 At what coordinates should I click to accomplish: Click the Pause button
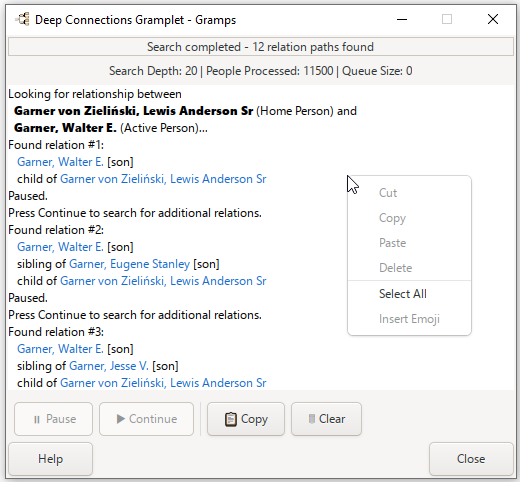pos(53,419)
